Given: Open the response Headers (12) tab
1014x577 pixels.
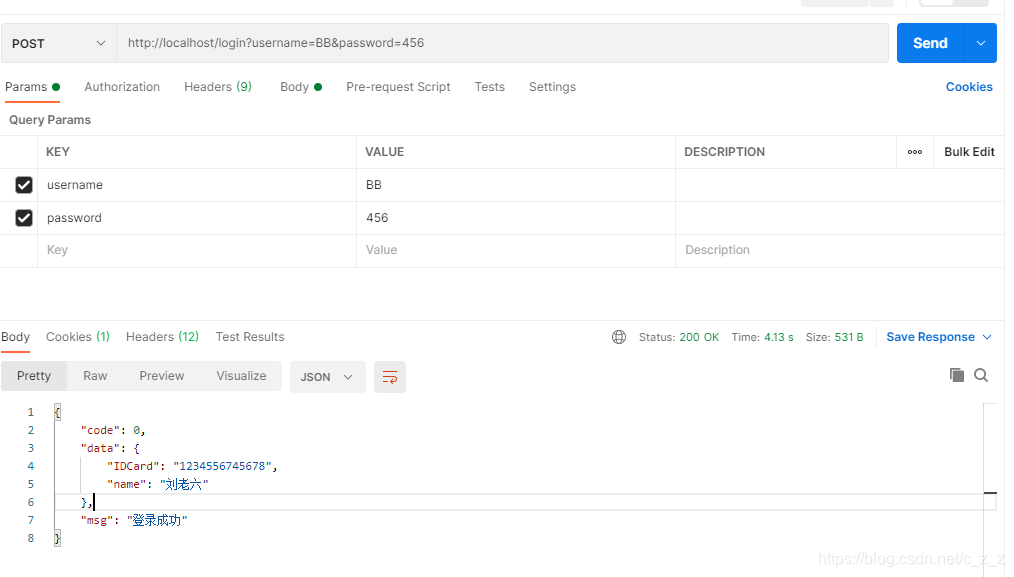Looking at the screenshot, I should coord(162,337).
